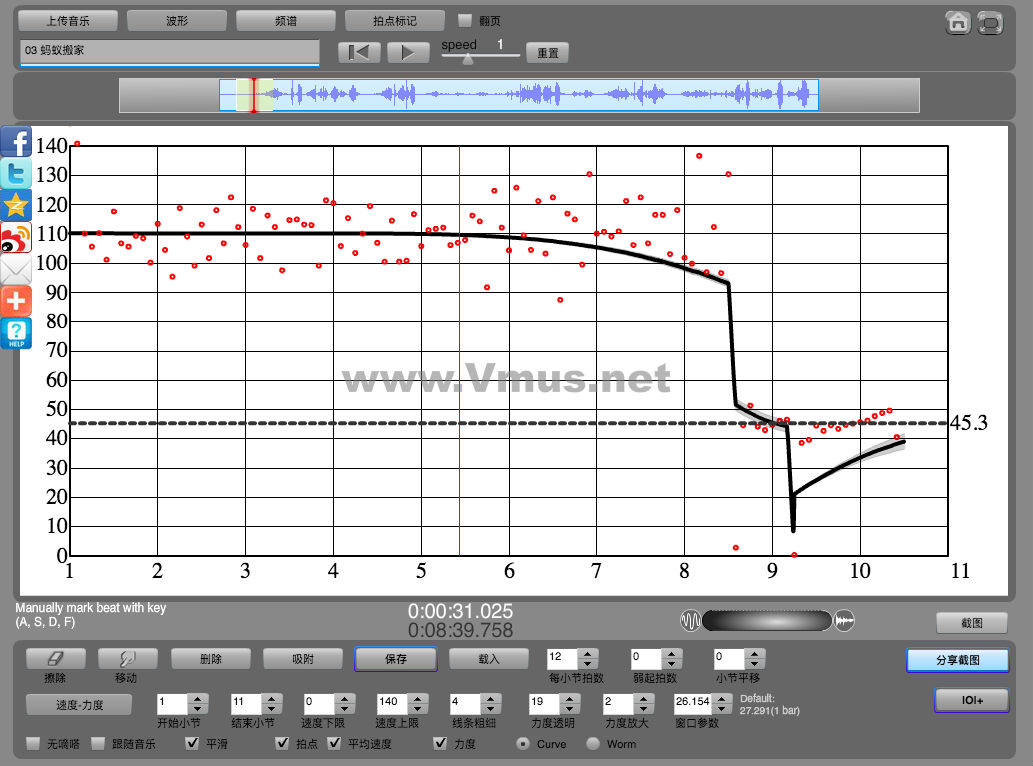1033x766 pixels.
Task: Share via the Facebook sidebar icon
Action: pos(16,142)
